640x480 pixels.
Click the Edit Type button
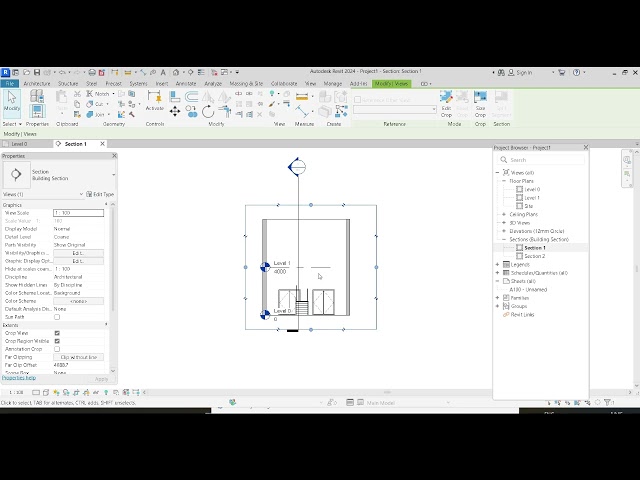[100, 194]
